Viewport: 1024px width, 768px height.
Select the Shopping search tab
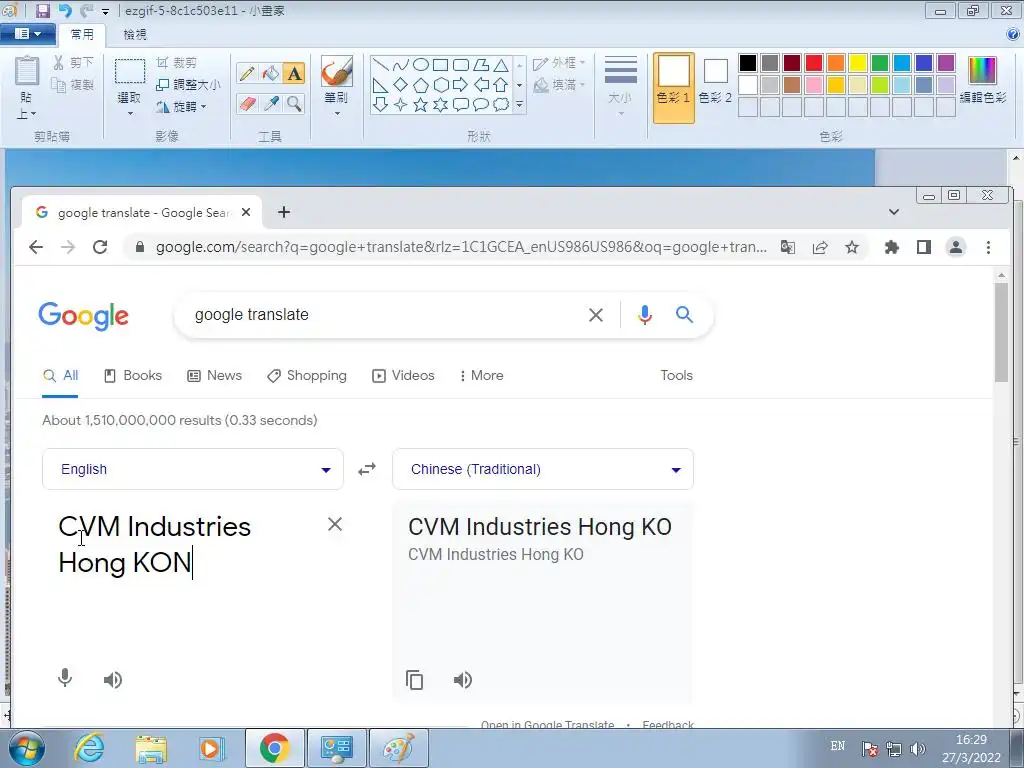point(307,376)
